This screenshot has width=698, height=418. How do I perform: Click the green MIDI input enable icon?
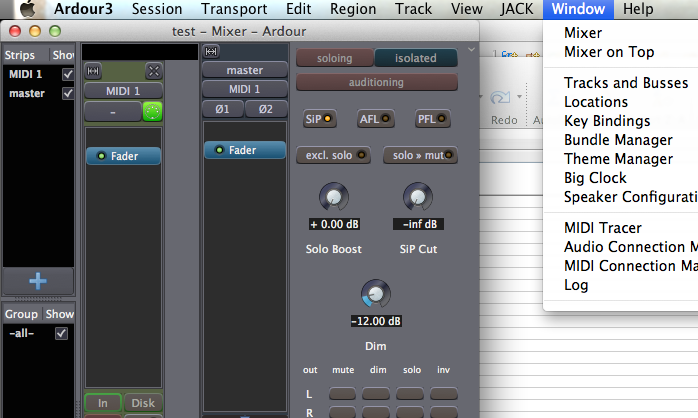click(x=152, y=111)
